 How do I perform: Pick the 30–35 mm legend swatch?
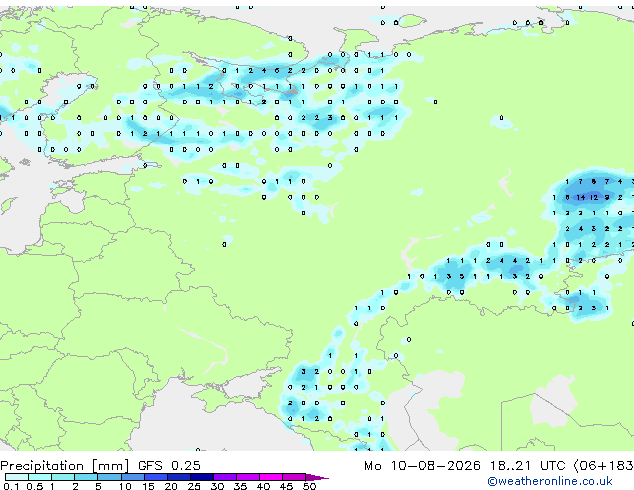[x=225, y=477]
